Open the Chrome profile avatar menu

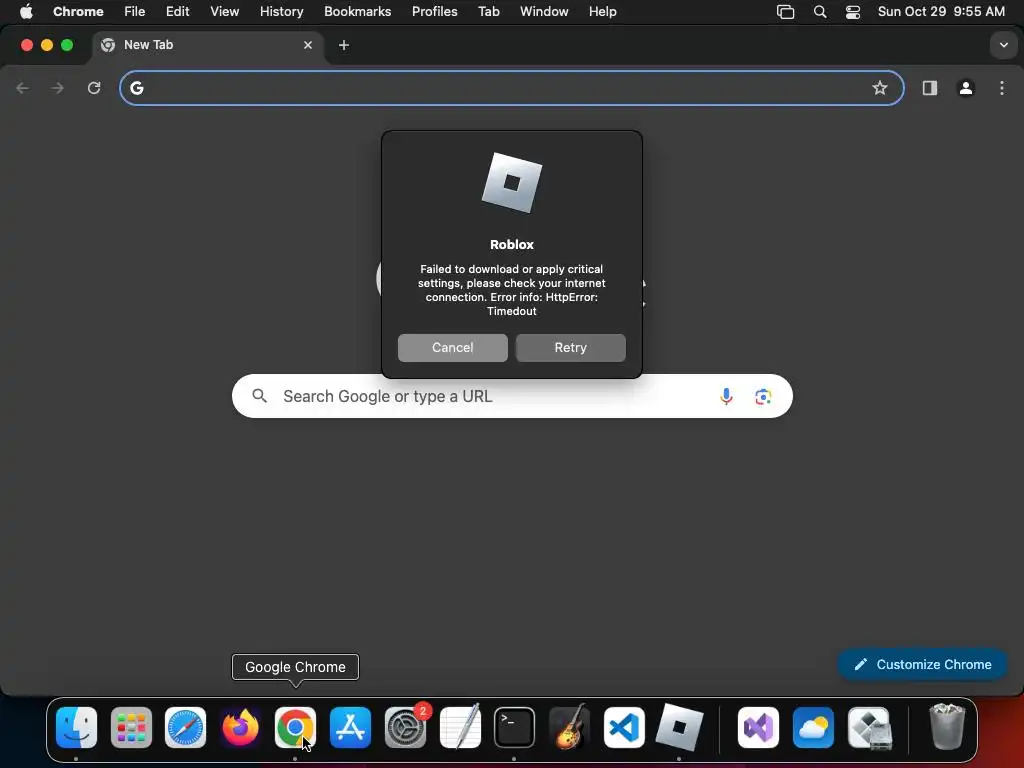pos(966,88)
